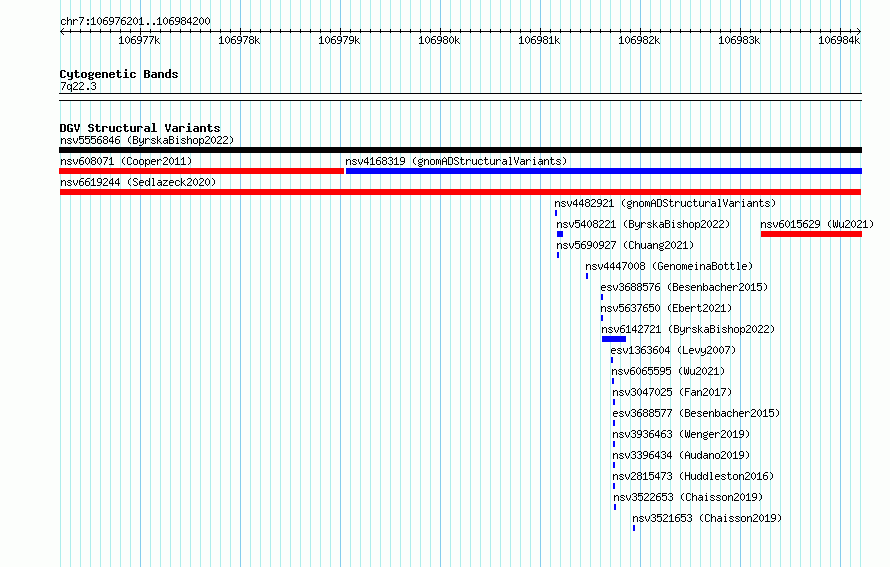This screenshot has width=890, height=567.
Task: Open nsv3522653 (Chaisson2019) label
Action: coord(688,497)
